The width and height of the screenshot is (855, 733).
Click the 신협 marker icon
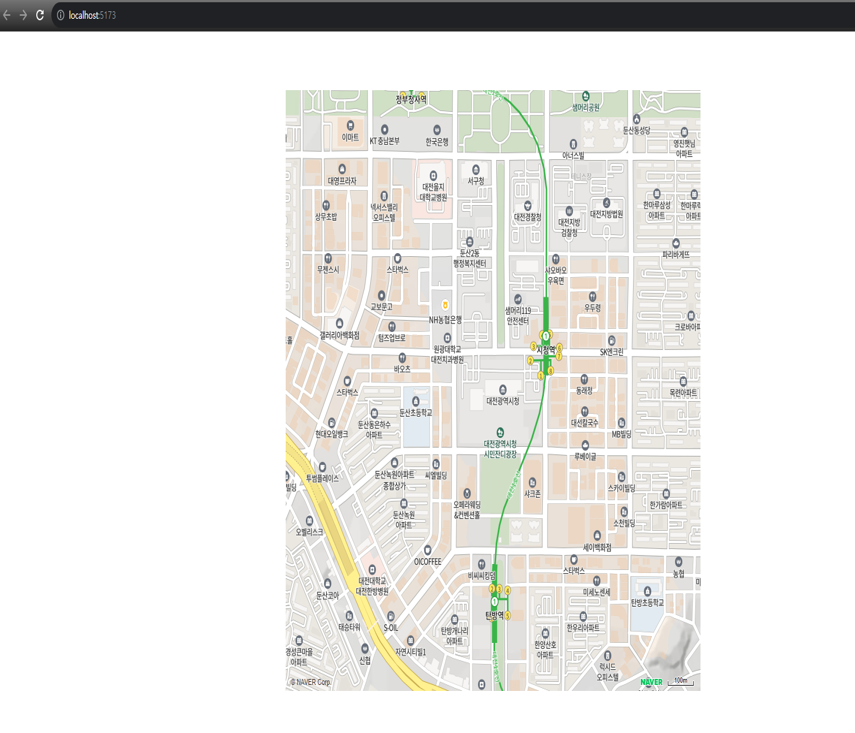(365, 649)
